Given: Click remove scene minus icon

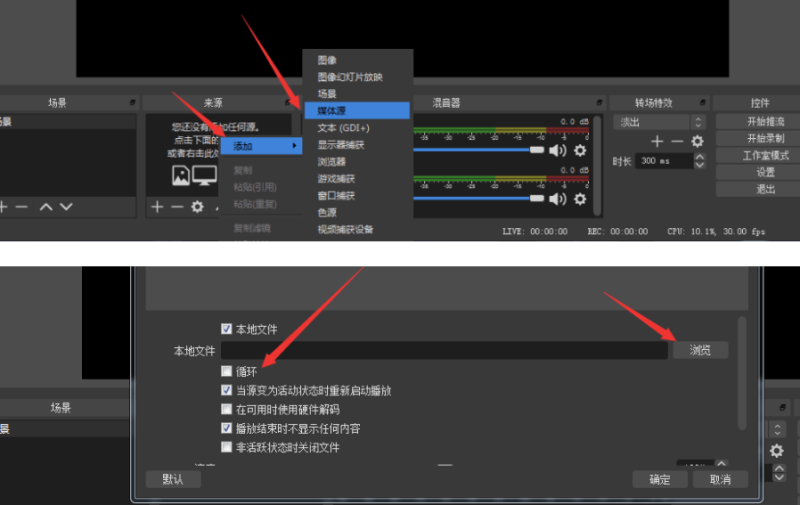Looking at the screenshot, I should pos(21,207).
